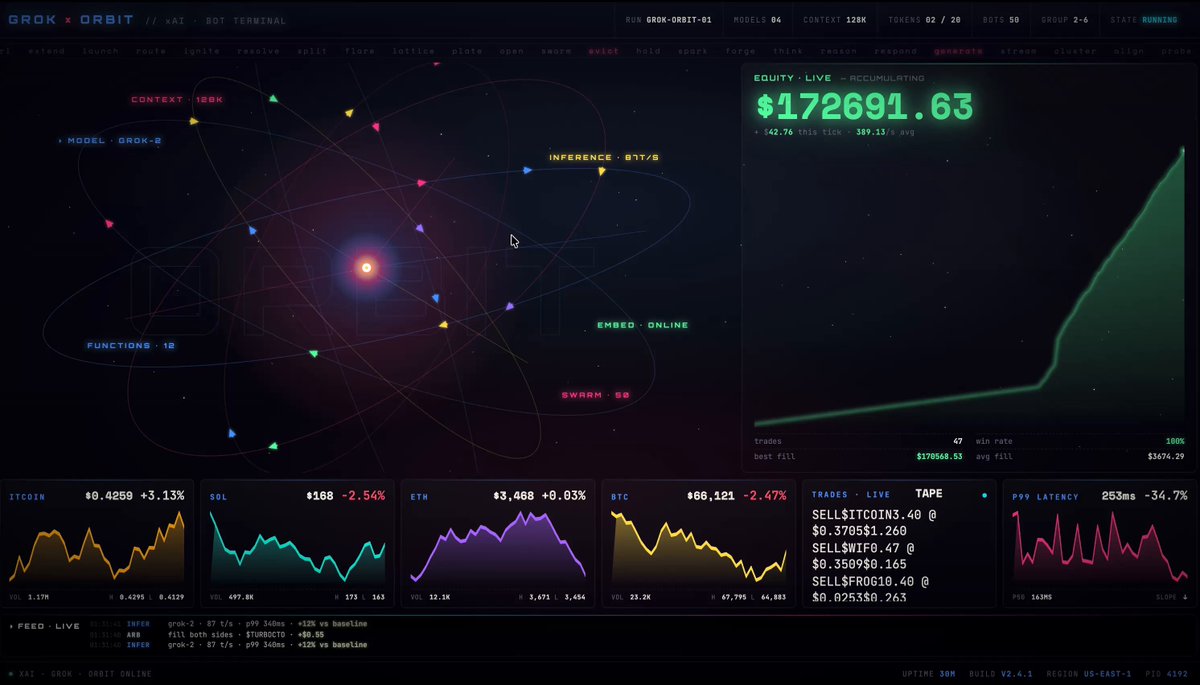1200x685 pixels.
Task: Click the MODELS 04 header field
Action: (757, 20)
